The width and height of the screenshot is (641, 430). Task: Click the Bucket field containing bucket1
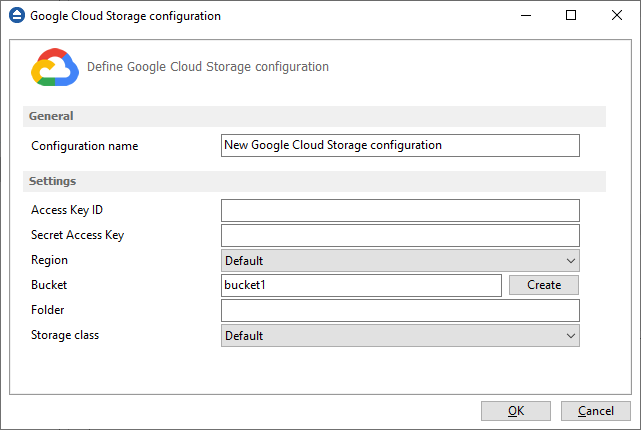(361, 285)
